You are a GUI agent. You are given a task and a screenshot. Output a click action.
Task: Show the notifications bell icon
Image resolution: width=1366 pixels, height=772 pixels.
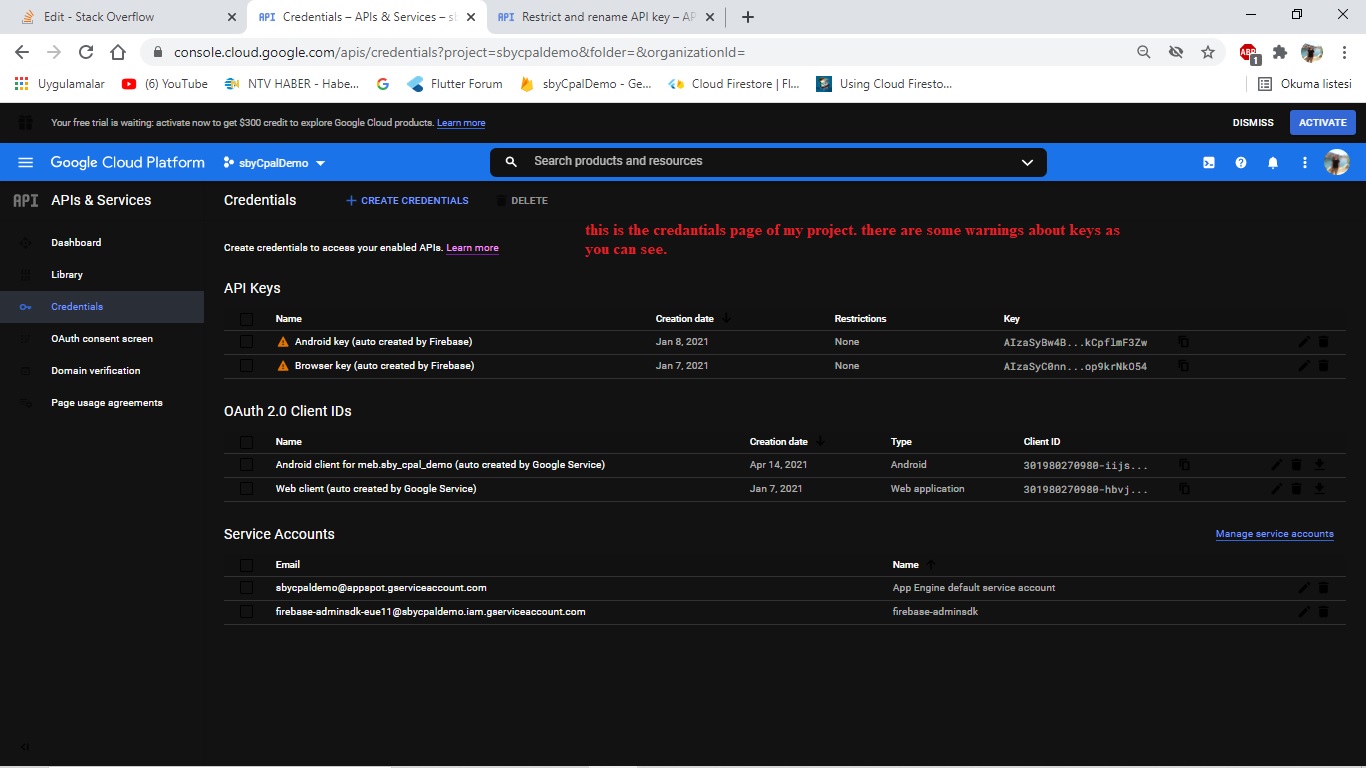pyautogui.click(x=1273, y=162)
